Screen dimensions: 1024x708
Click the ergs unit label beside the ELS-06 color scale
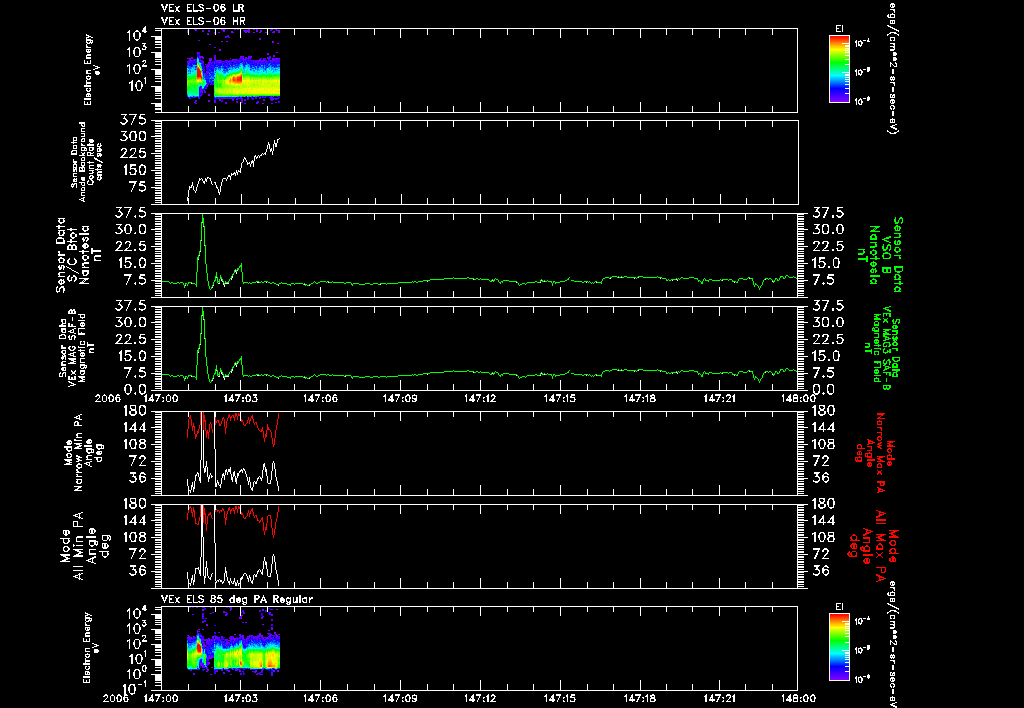point(891,67)
